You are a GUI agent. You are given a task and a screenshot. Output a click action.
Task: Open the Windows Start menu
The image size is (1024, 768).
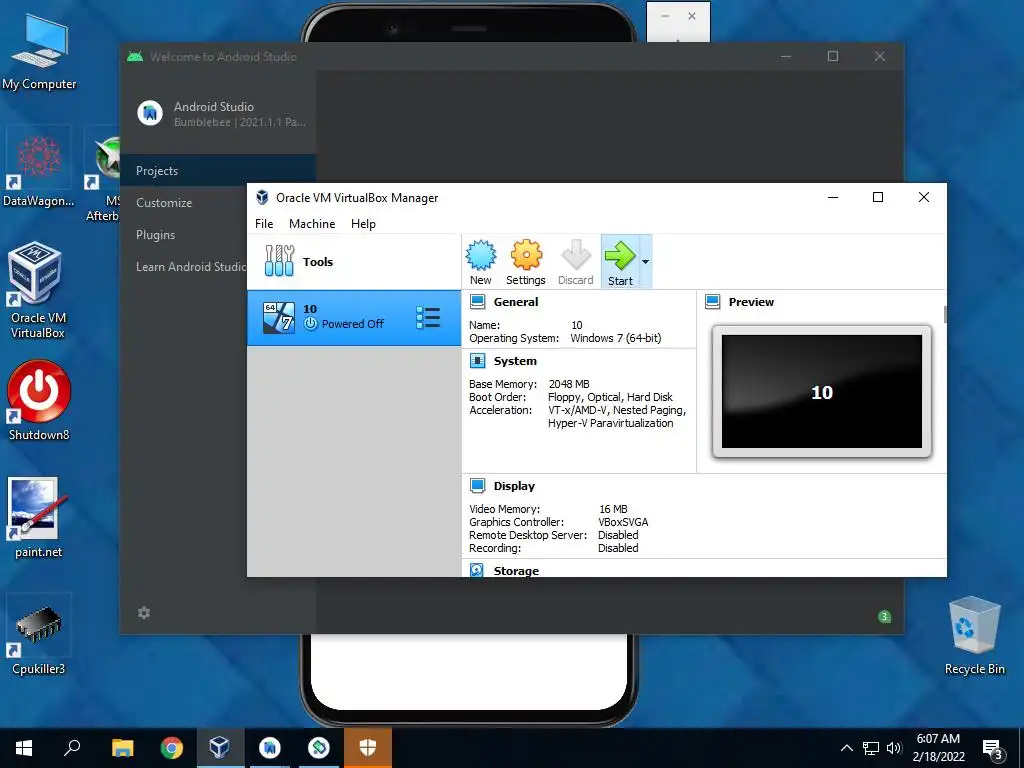tap(24, 748)
